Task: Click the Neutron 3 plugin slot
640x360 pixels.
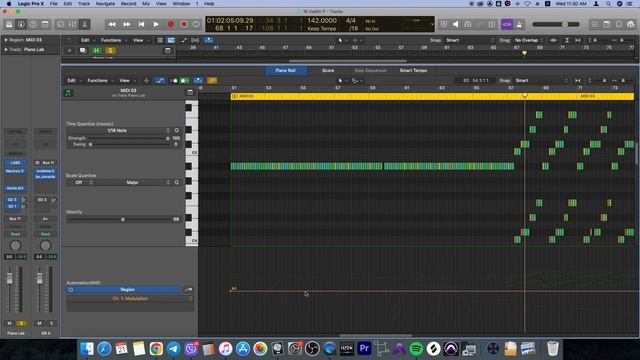Action: click(x=15, y=171)
